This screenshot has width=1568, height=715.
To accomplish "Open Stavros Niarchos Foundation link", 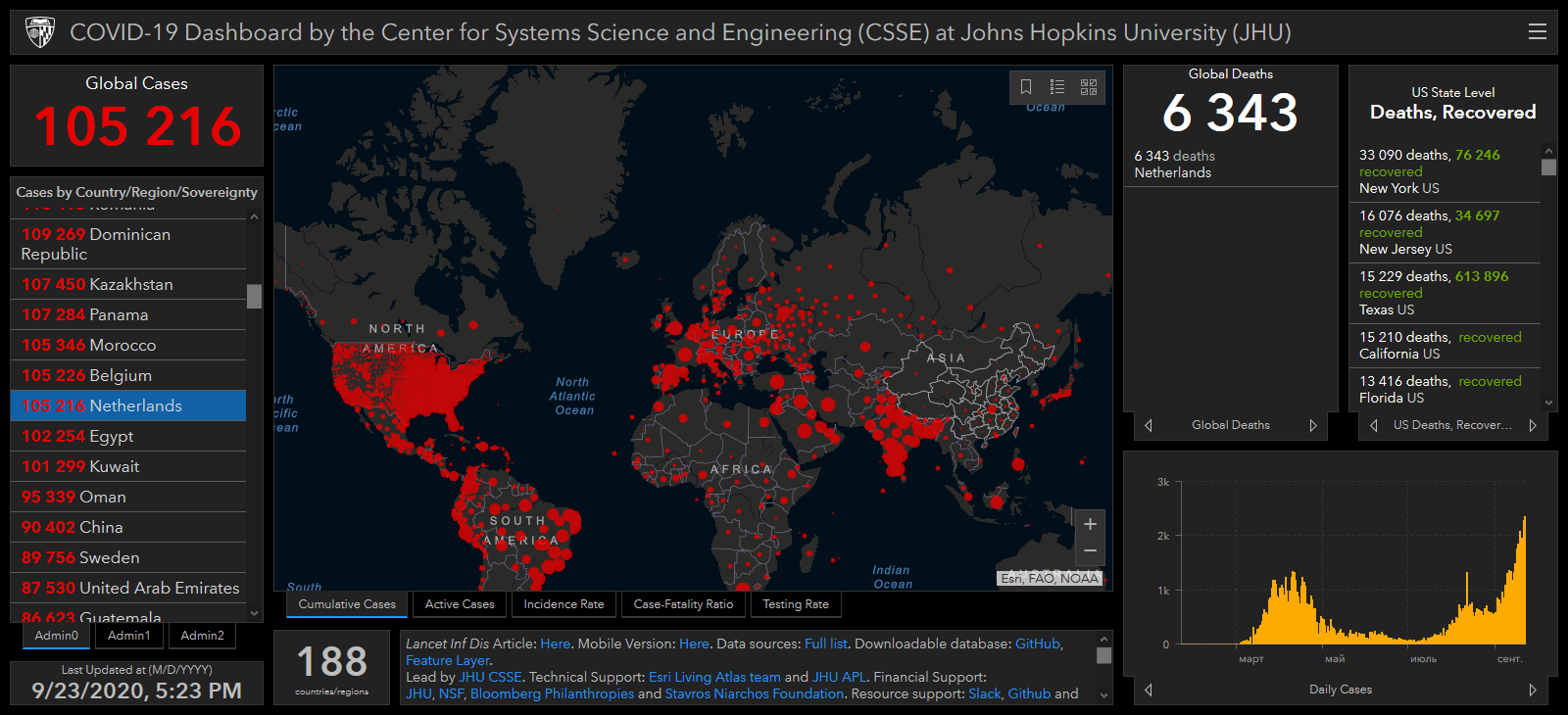I will click(755, 693).
